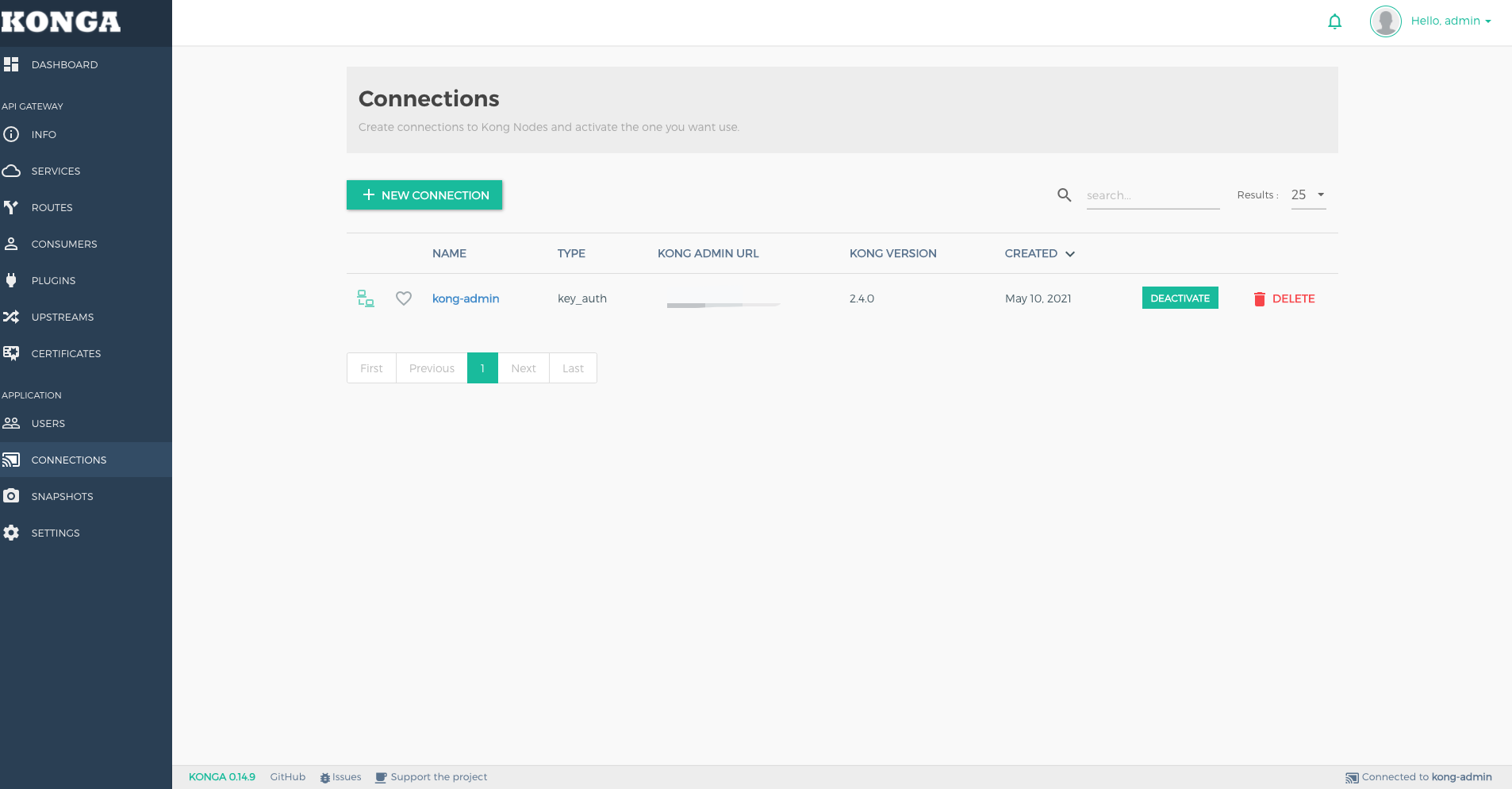The width and height of the screenshot is (1512, 789).
Task: Sort by Kong Version column
Action: click(892, 253)
